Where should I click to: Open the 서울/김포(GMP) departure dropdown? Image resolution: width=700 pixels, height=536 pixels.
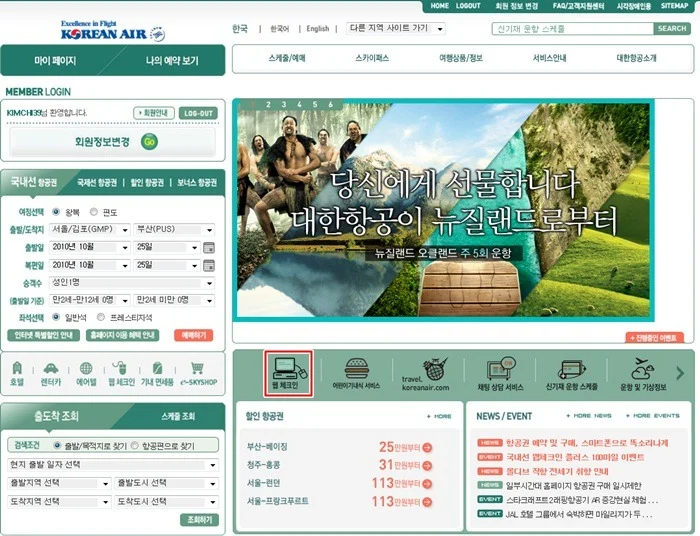[90, 229]
